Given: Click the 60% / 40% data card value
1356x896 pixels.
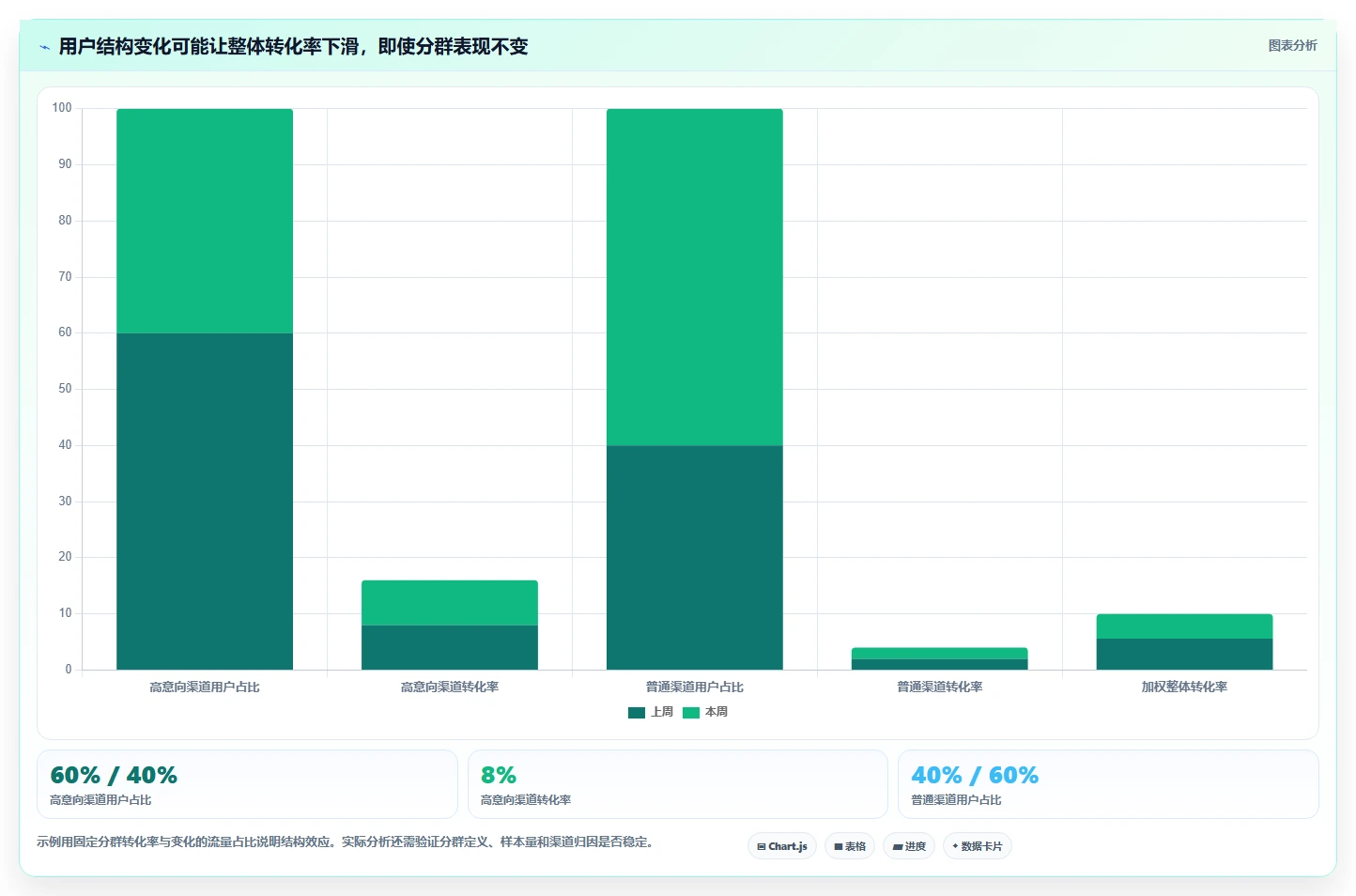Looking at the screenshot, I should (x=114, y=776).
